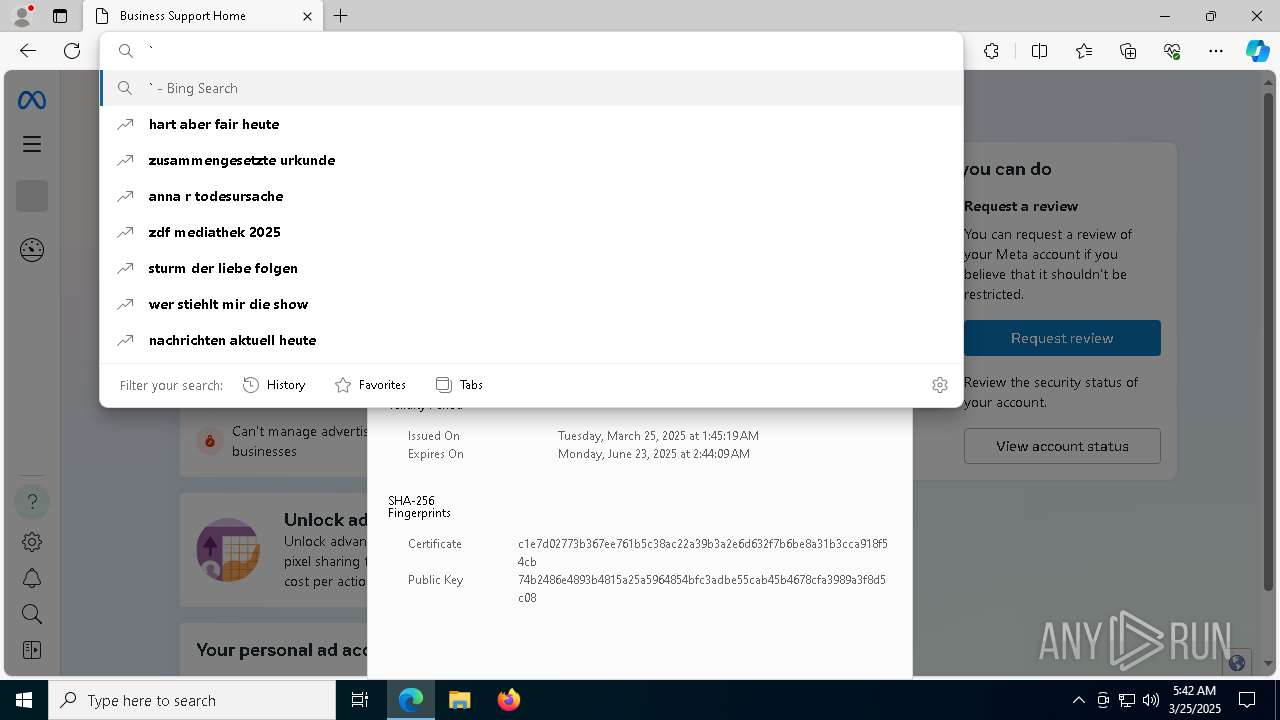The height and width of the screenshot is (720, 1280).
Task: Toggle split screen view icon
Action: pos(1039,51)
